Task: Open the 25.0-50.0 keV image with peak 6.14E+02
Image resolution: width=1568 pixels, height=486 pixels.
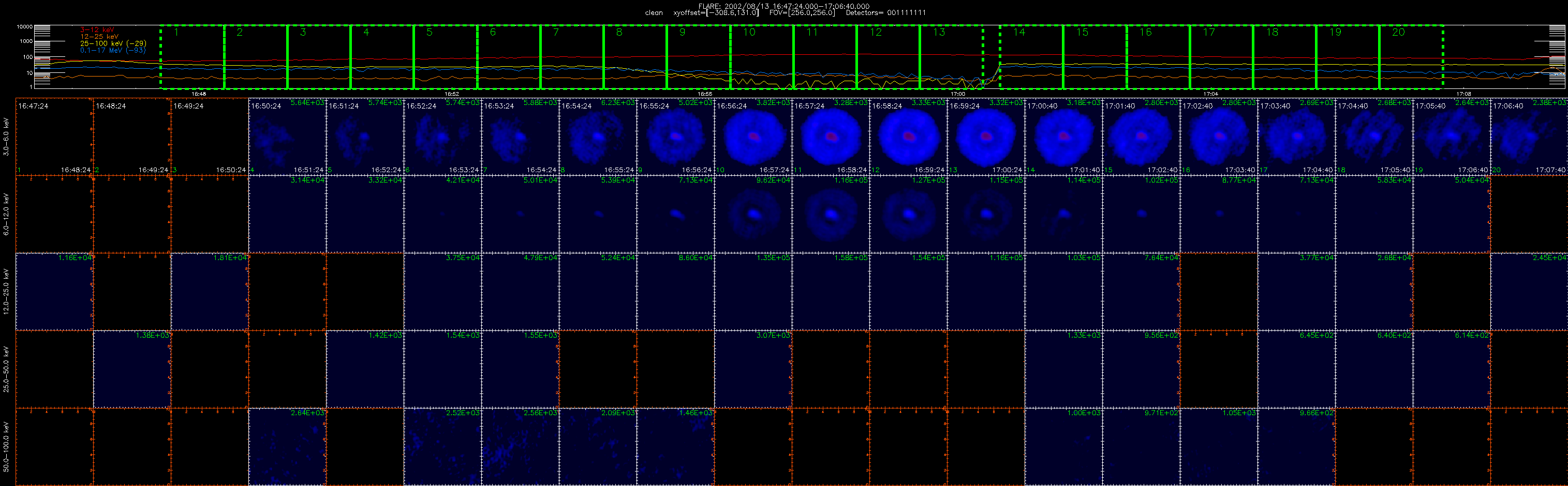Action: [x=1452, y=369]
